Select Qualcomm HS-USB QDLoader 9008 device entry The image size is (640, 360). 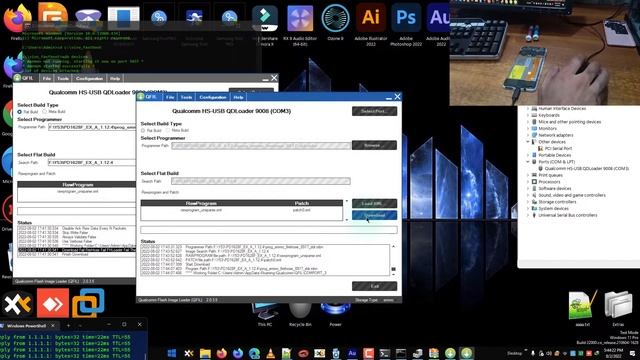click(587, 169)
